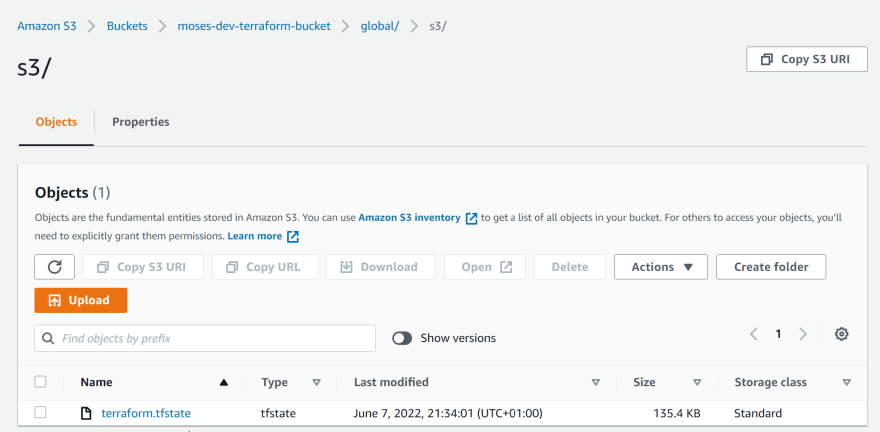Click the Standard storage class cell

tap(758, 413)
